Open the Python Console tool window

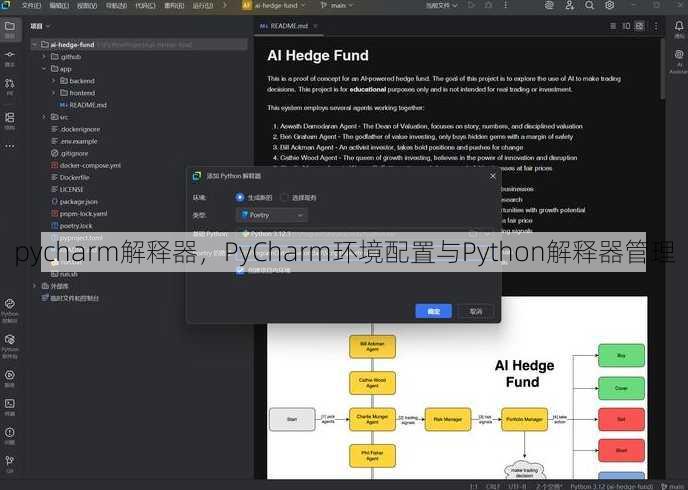point(10,304)
